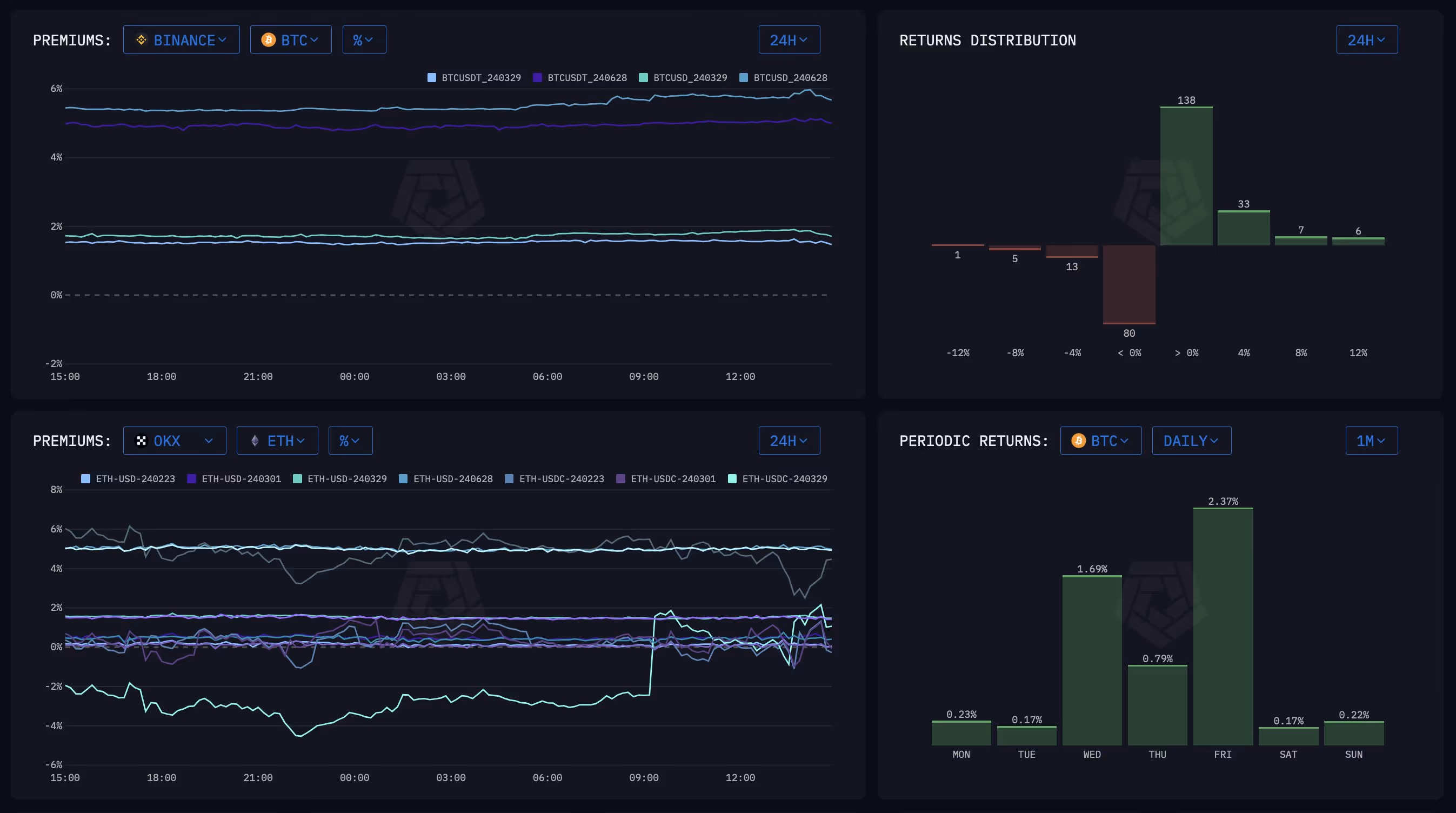Click the FRI 2.37% returns bar
The image size is (1456, 813).
tap(1223, 627)
